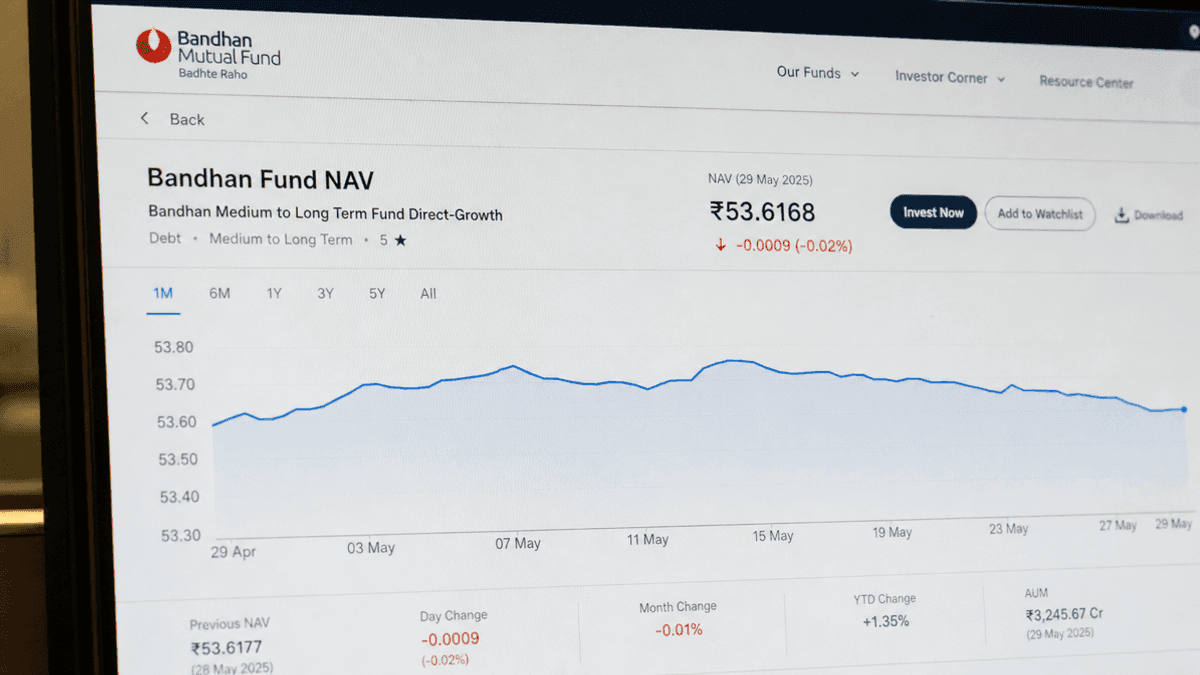Click the five star rating icon
Screen dimensions: 1200x675
(x=400, y=240)
